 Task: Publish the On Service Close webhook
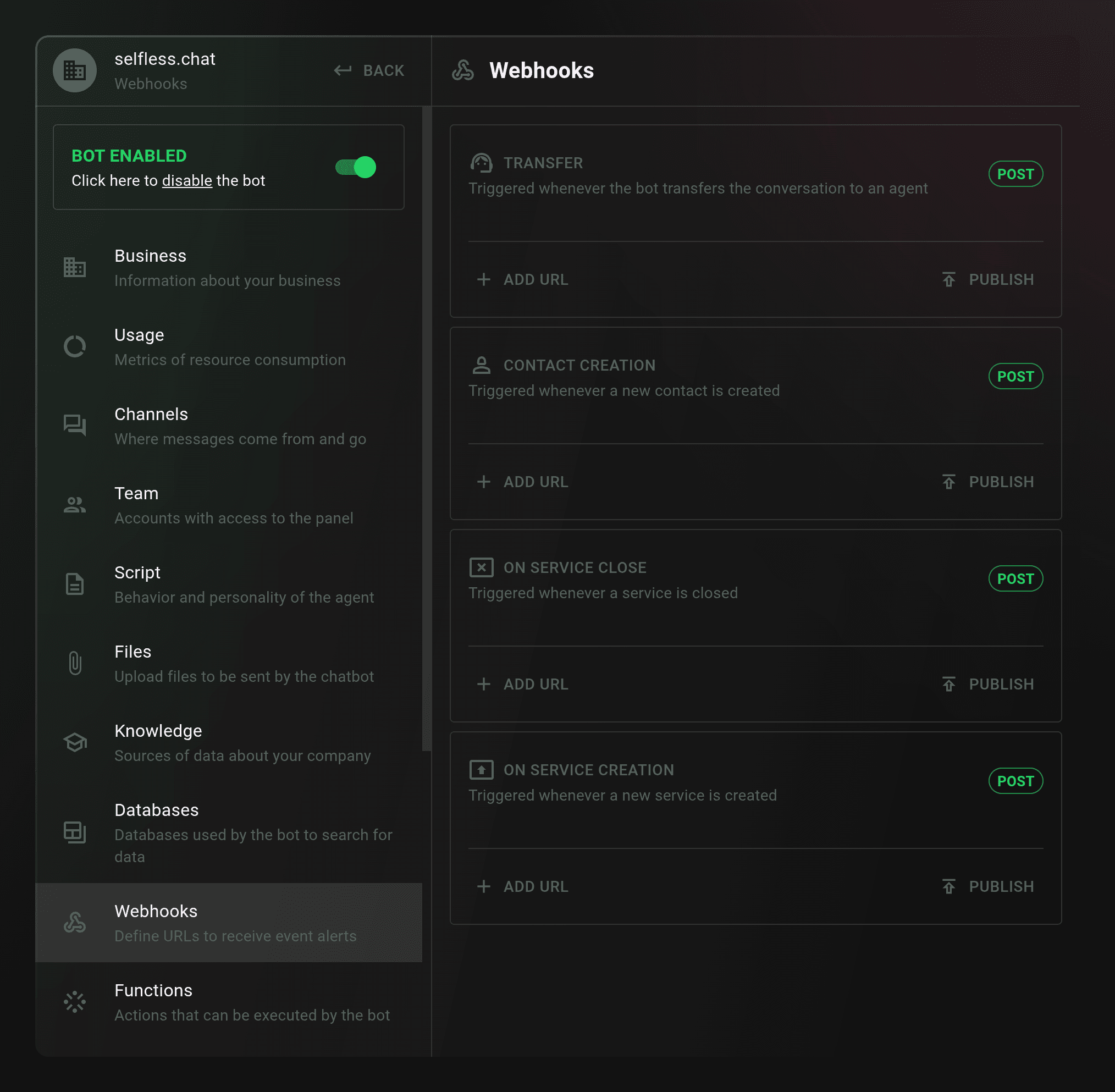pos(987,684)
